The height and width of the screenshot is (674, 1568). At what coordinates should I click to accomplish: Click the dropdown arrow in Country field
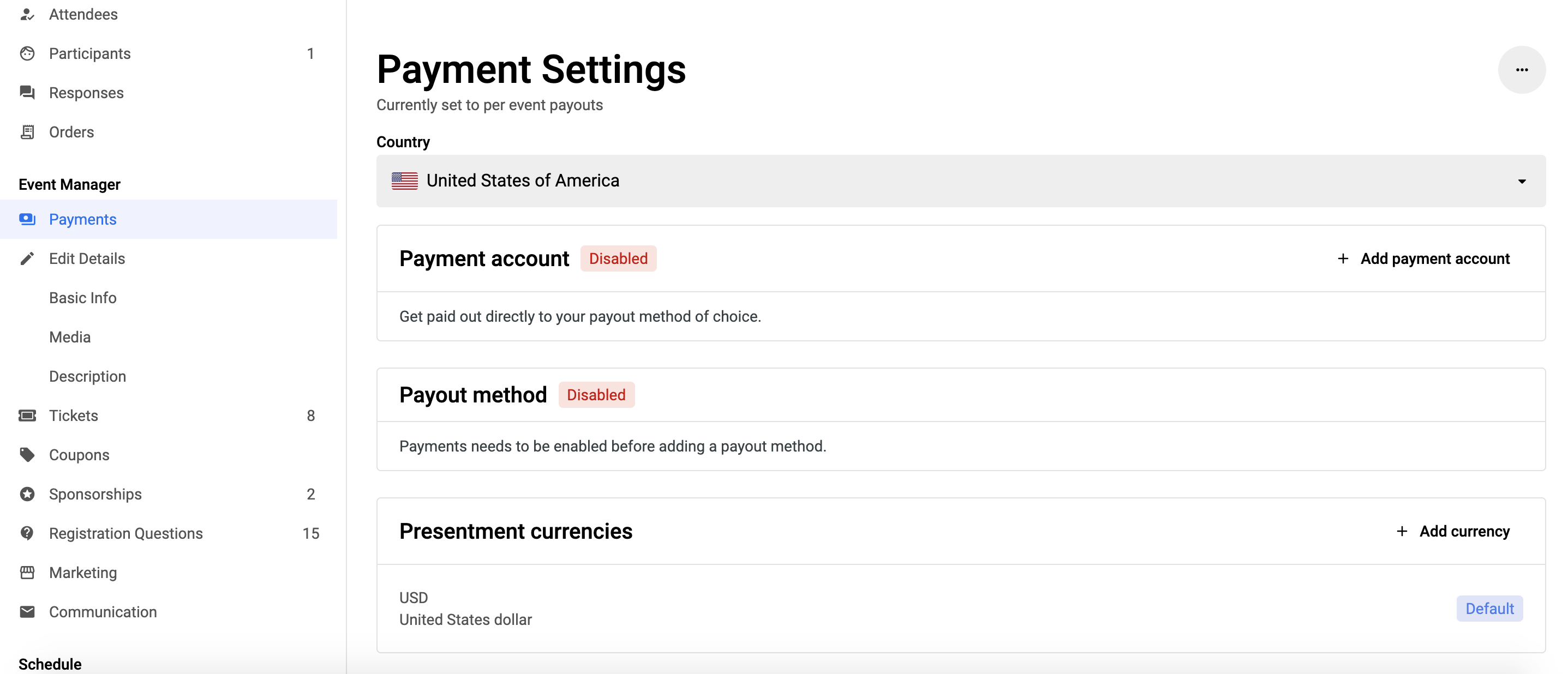[1521, 181]
